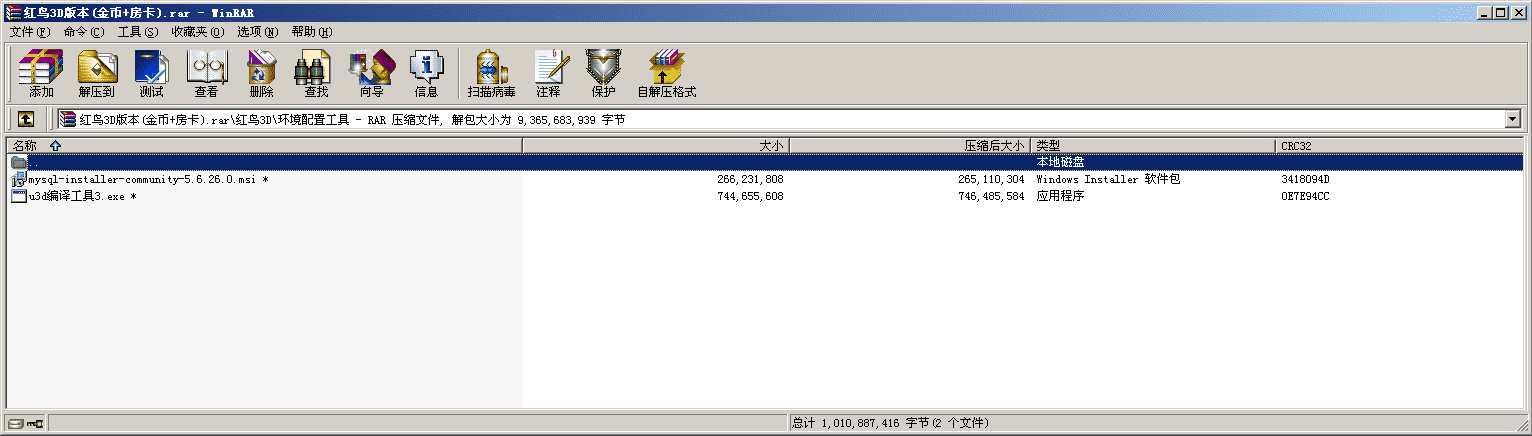1532x436 pixels.
Task: Expand the archive path dropdown arrow
Action: 1512,119
